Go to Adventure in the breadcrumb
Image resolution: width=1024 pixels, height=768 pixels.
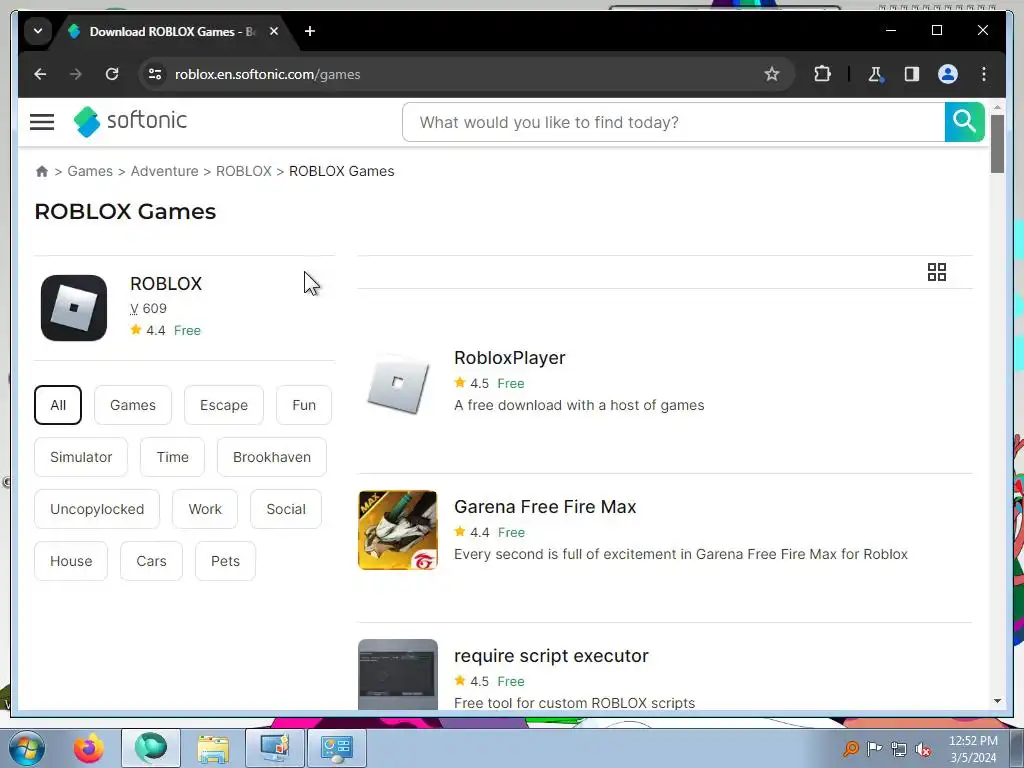pos(165,171)
